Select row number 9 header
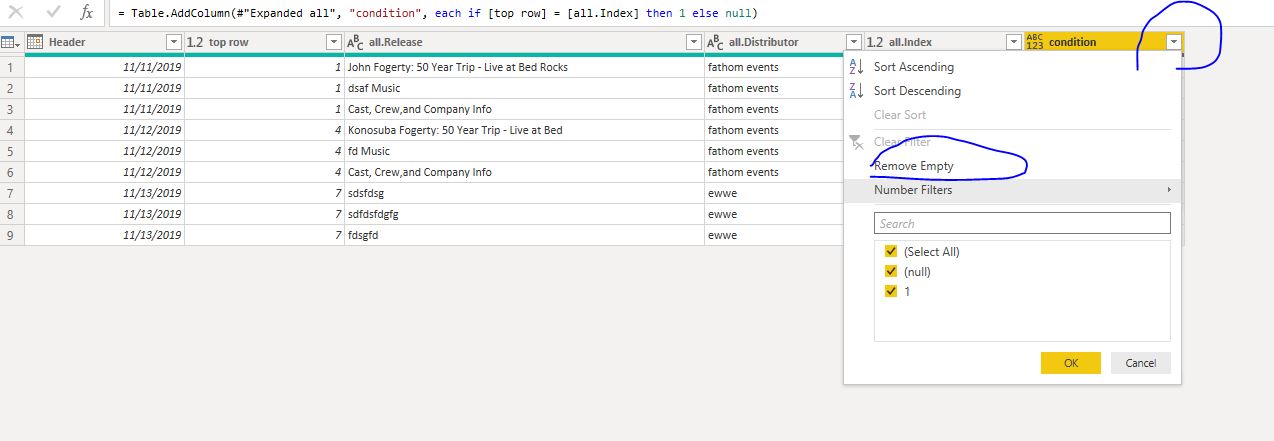 (x=12, y=235)
